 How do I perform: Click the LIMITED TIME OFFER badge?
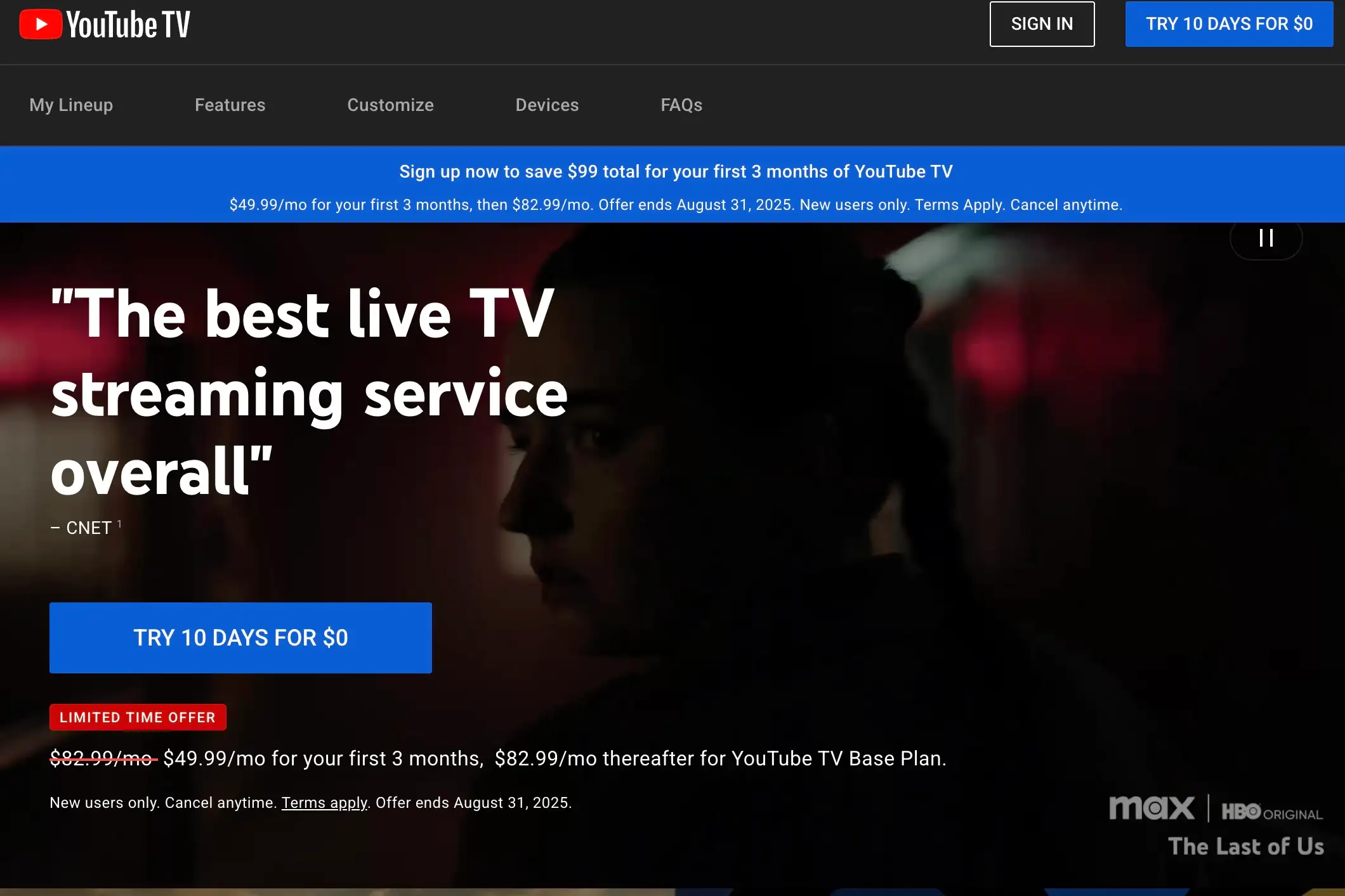(138, 717)
